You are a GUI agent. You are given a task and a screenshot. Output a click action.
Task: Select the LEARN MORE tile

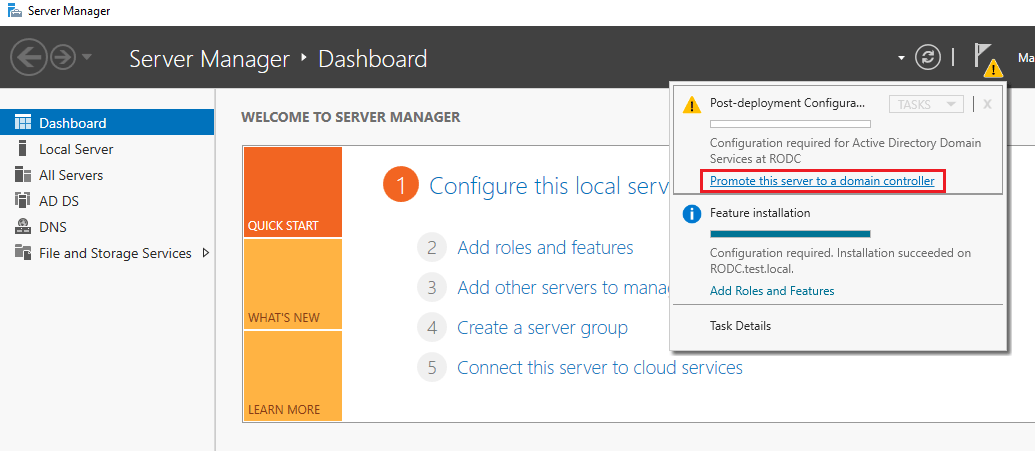pyautogui.click(x=292, y=376)
